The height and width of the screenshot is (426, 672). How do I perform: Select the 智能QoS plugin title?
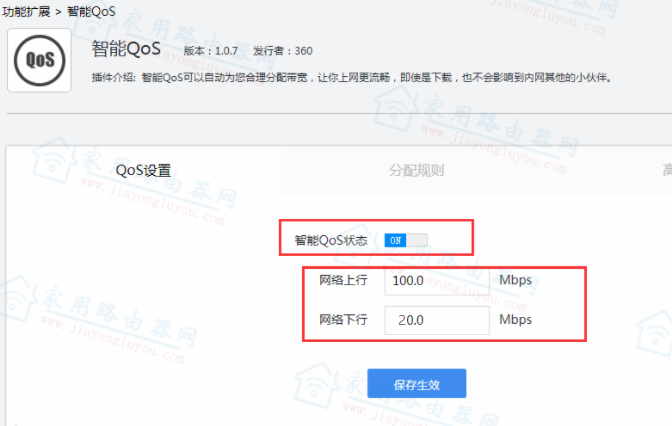(125, 49)
